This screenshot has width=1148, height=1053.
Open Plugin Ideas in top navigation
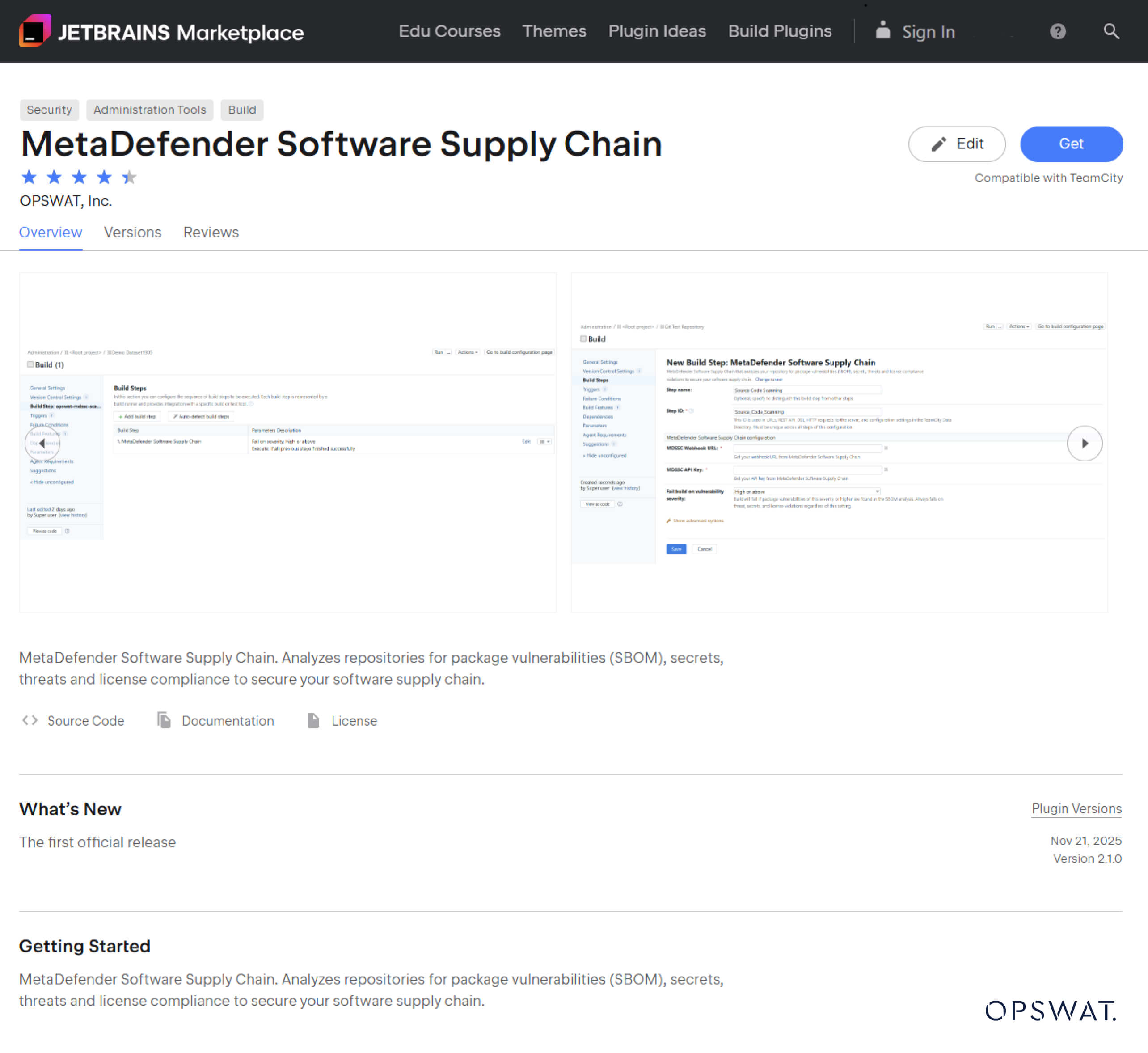[x=657, y=31]
